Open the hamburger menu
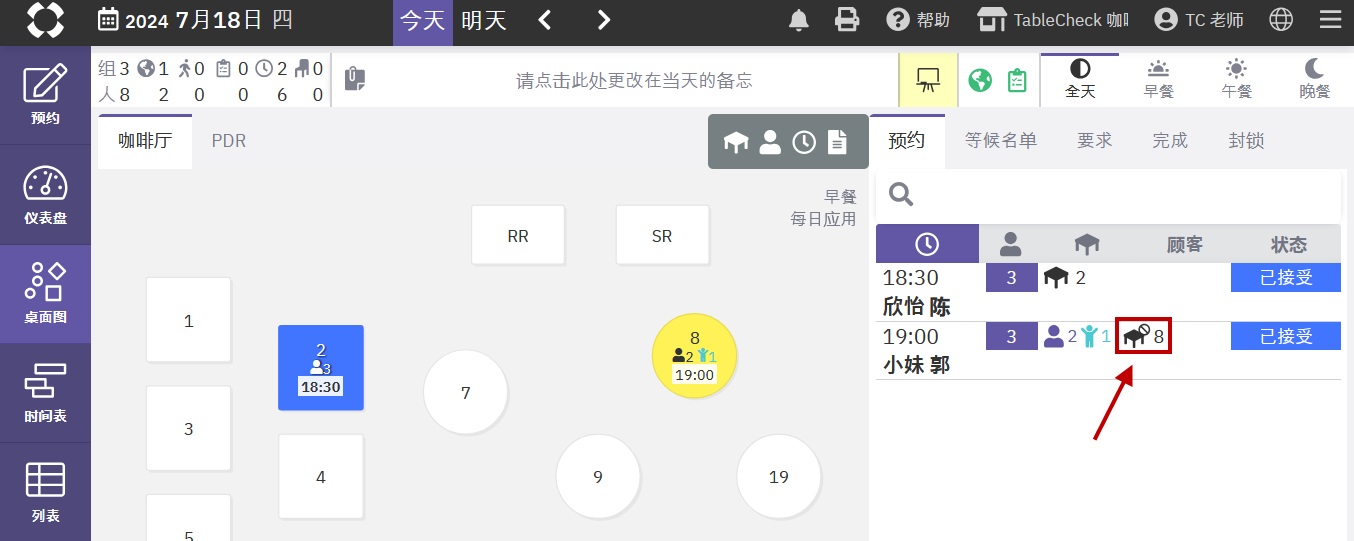 click(x=1330, y=20)
